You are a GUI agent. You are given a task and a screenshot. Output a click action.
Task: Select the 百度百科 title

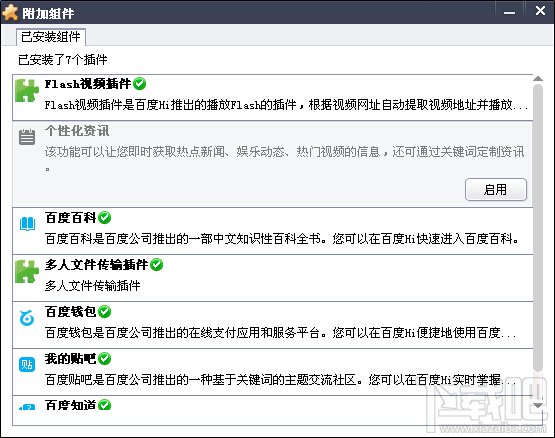coord(71,218)
